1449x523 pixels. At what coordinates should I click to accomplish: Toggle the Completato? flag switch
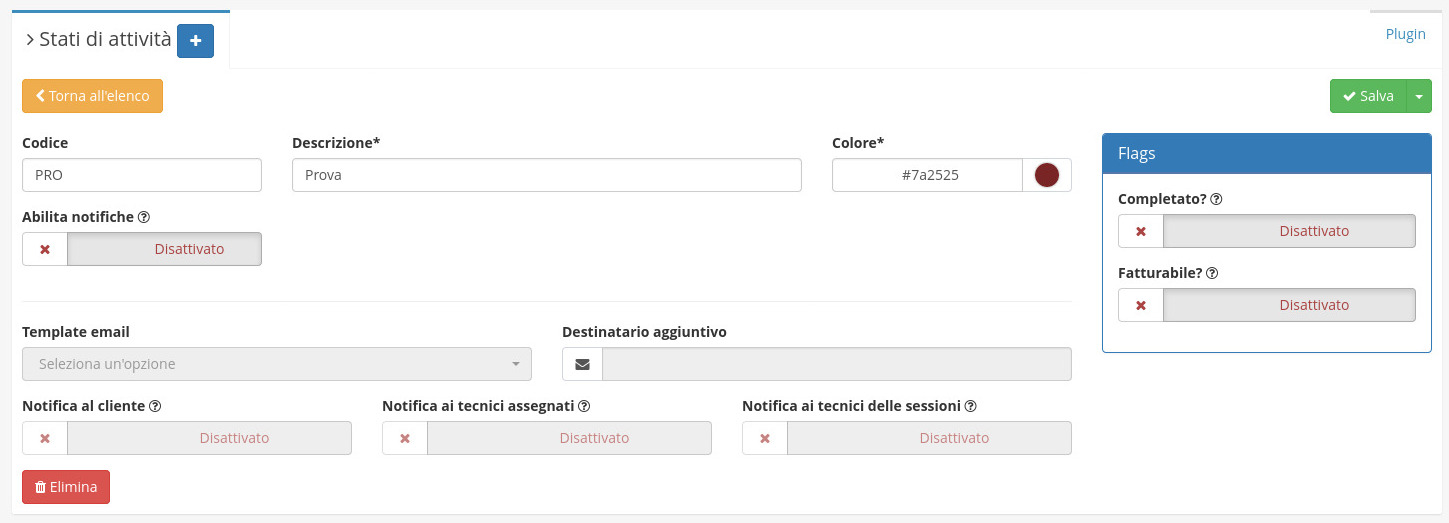pyautogui.click(x=1266, y=231)
